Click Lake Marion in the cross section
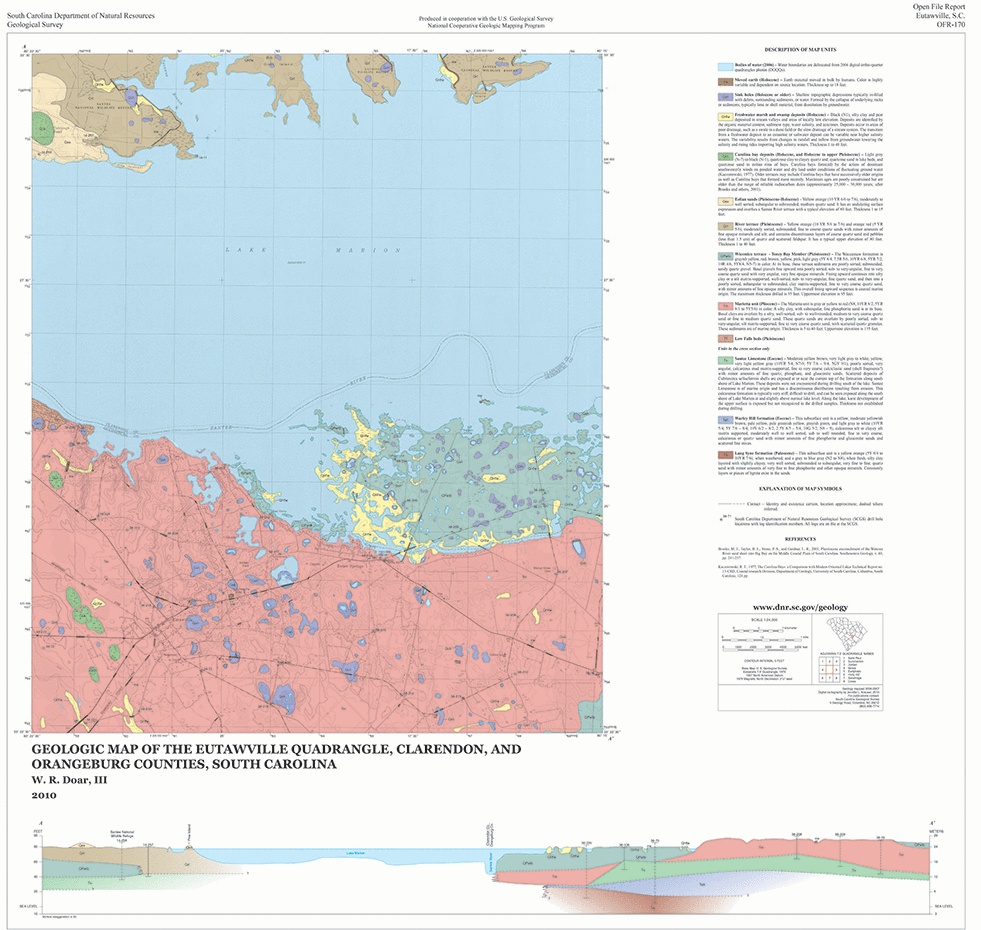This screenshot has width=981, height=930. click(357, 853)
